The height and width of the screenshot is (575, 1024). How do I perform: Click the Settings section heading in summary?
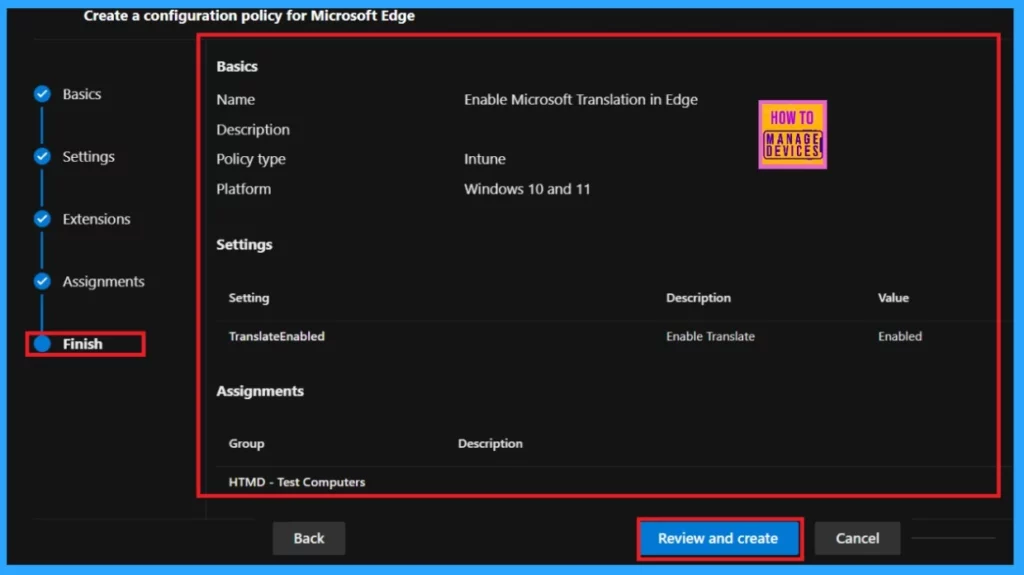(244, 245)
